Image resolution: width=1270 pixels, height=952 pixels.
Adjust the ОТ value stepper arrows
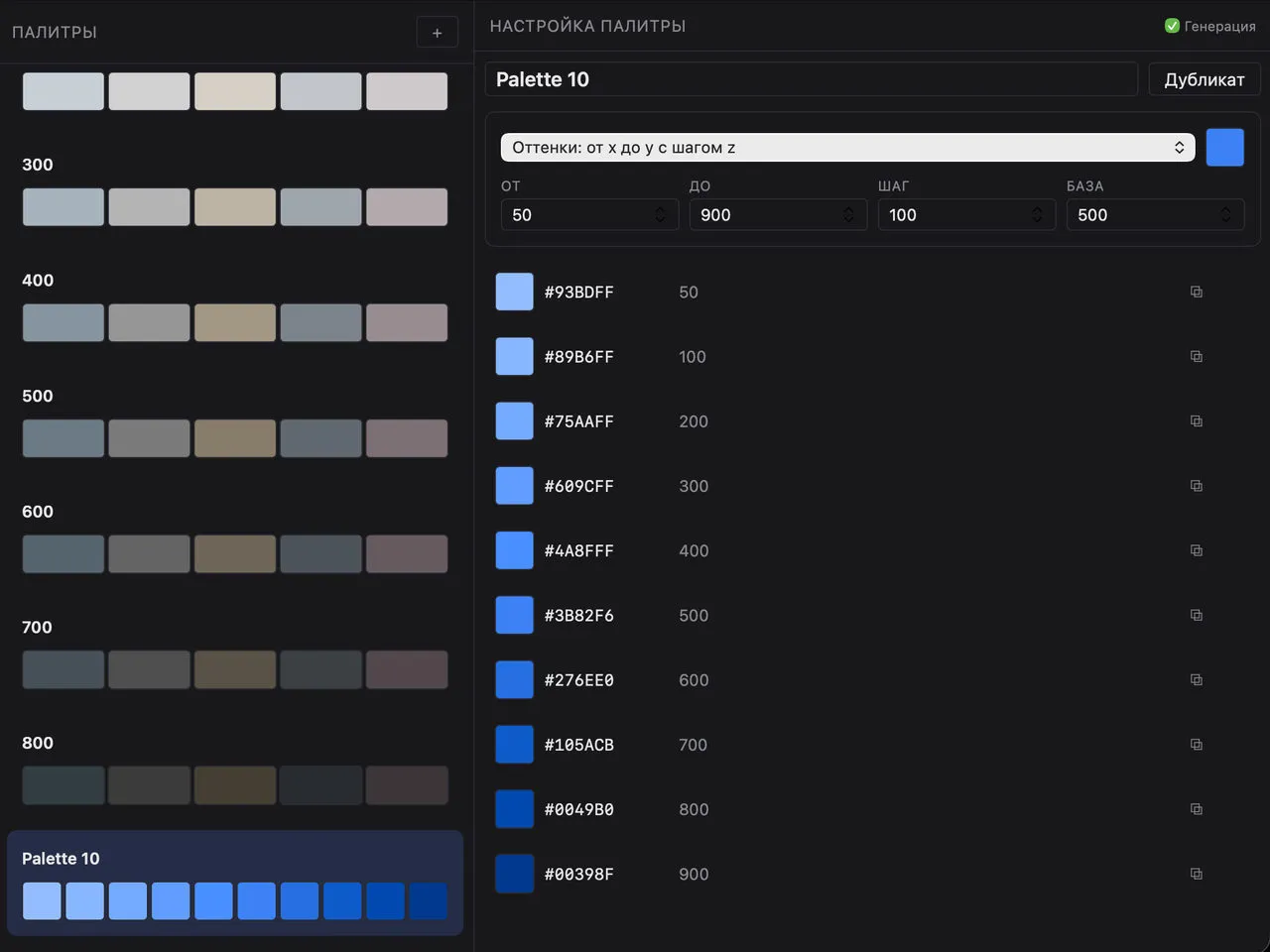660,215
